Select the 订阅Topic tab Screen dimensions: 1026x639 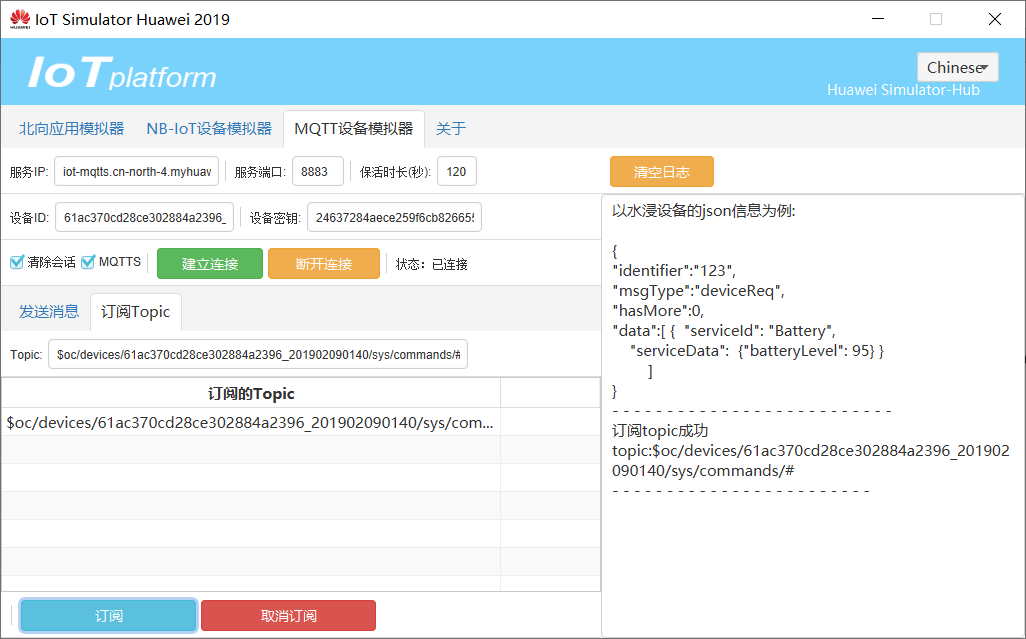(x=135, y=312)
